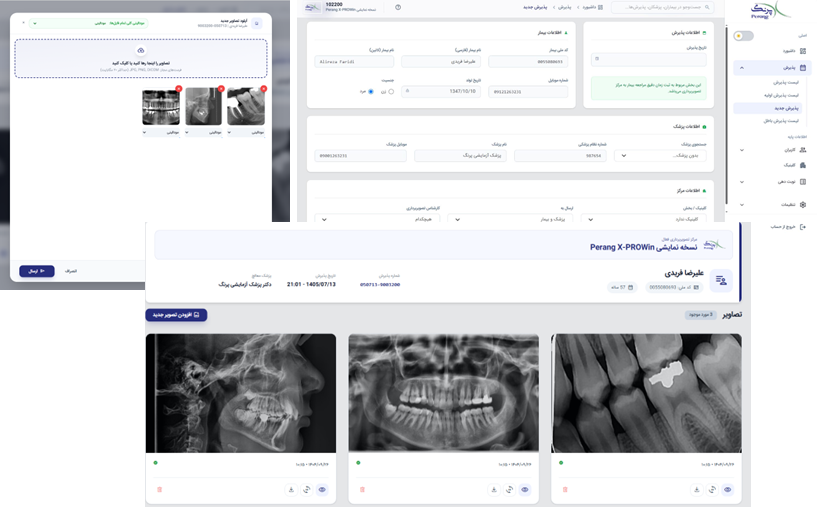Delete the panoramic X-ray card

[x=362, y=489]
